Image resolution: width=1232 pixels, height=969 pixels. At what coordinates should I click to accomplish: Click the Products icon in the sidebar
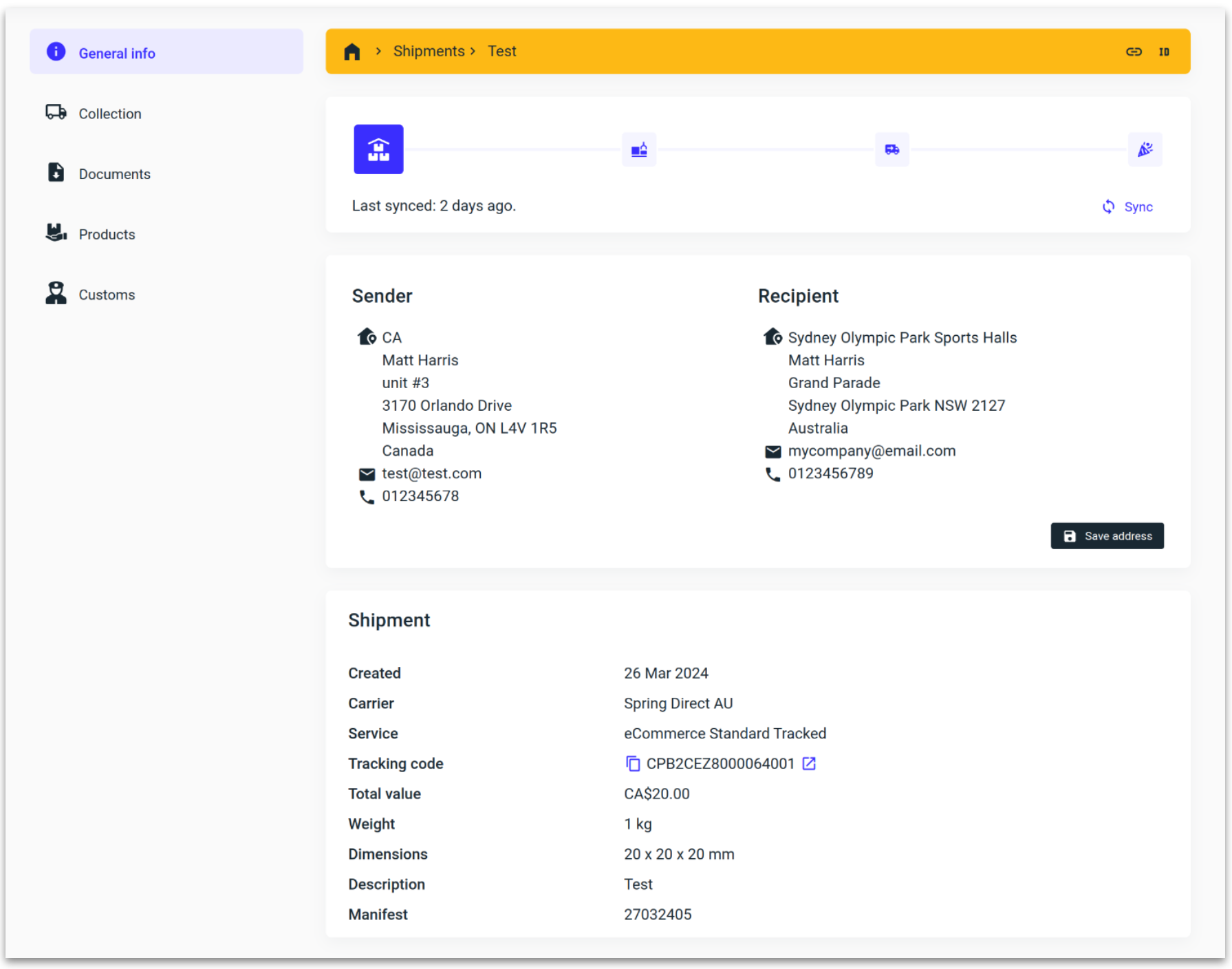(55, 233)
